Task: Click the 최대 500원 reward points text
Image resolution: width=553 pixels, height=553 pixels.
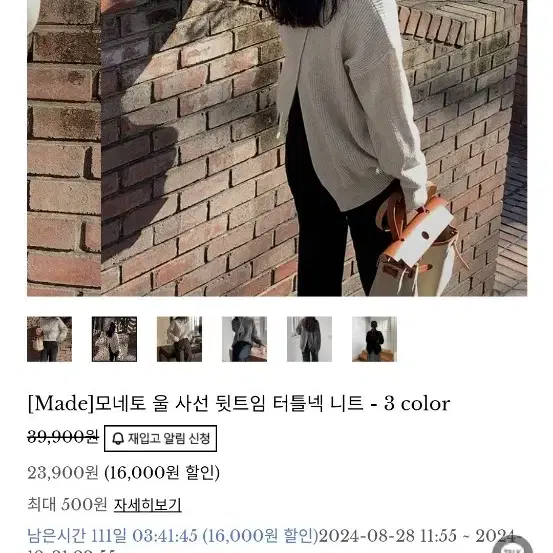Action: tap(67, 504)
